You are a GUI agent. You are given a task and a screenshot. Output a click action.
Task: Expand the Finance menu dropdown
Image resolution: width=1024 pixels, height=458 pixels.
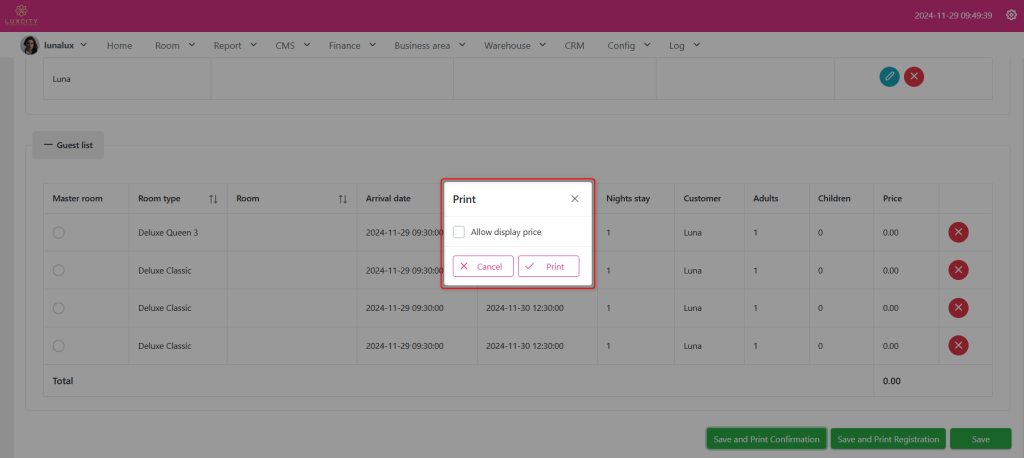[x=351, y=45]
